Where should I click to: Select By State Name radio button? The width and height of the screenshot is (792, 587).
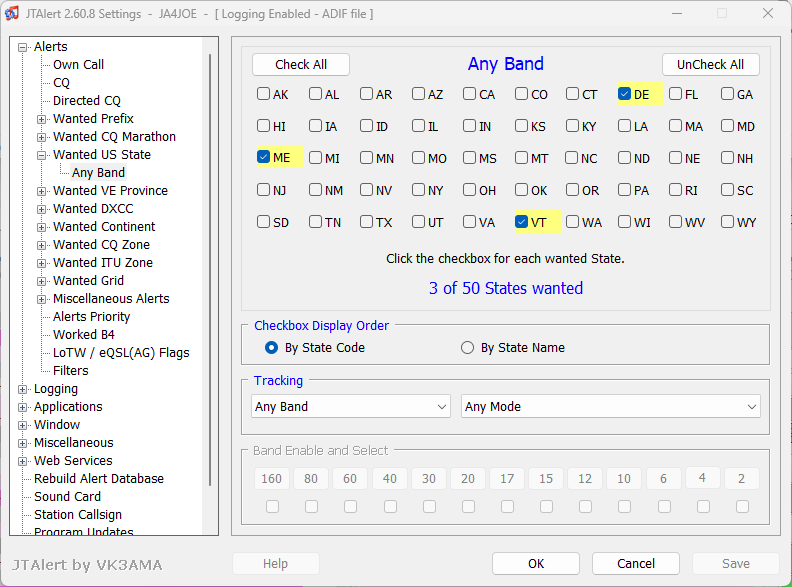coord(467,348)
